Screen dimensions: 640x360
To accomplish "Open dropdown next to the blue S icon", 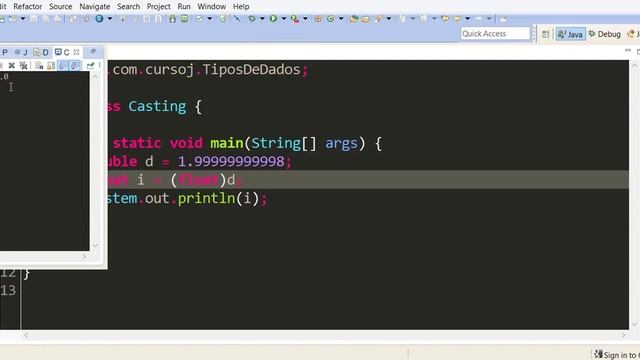I will [x=110, y=18].
